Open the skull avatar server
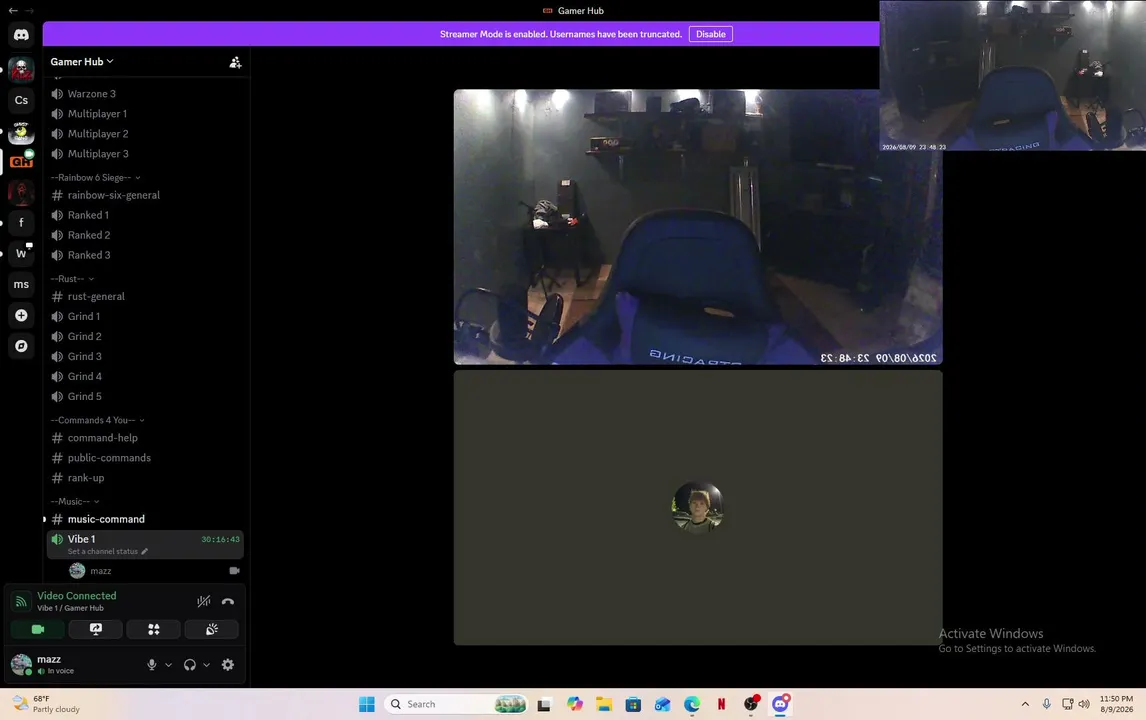 (x=21, y=69)
